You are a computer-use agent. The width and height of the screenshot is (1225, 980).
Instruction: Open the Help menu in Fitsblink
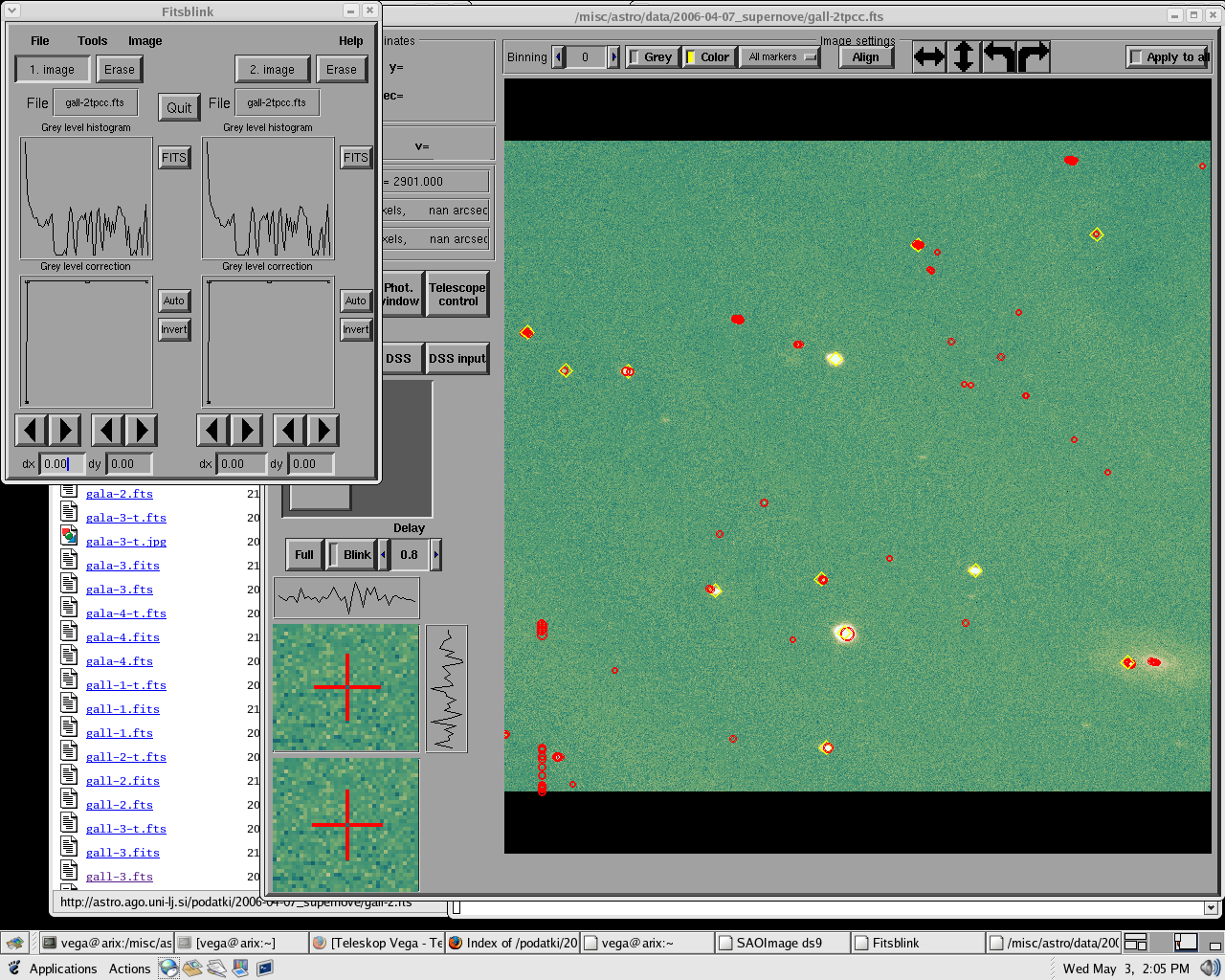click(351, 41)
